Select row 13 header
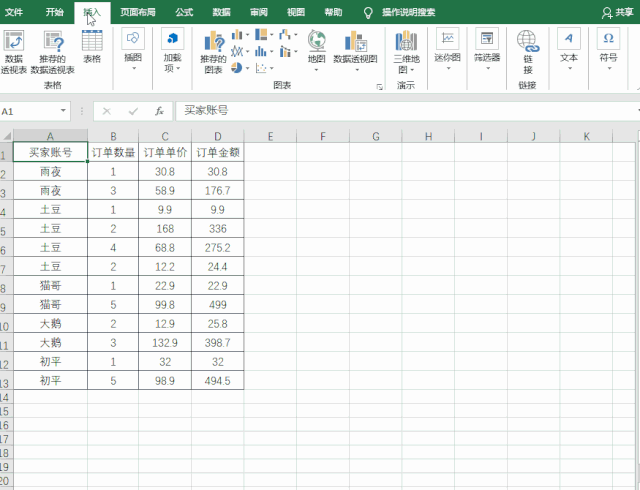The height and width of the screenshot is (490, 640). coord(6,381)
